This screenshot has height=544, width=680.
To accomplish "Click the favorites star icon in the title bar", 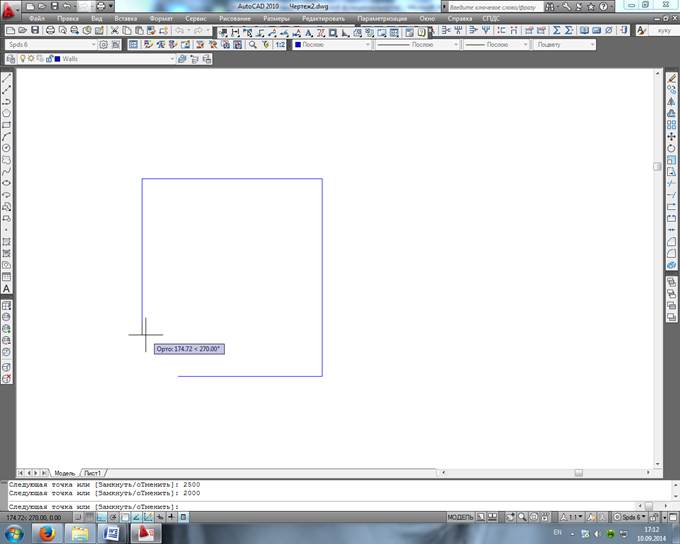I will click(591, 7).
